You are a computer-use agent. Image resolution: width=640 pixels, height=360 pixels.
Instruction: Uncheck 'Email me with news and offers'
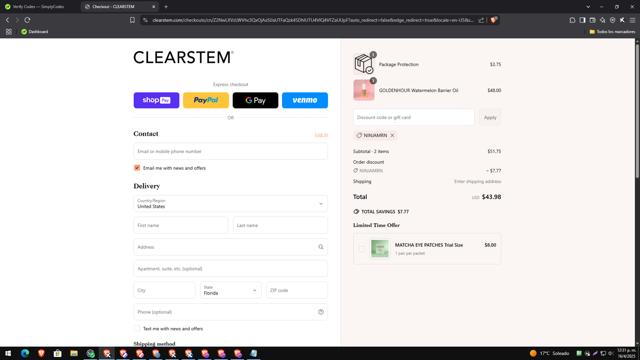tap(137, 168)
